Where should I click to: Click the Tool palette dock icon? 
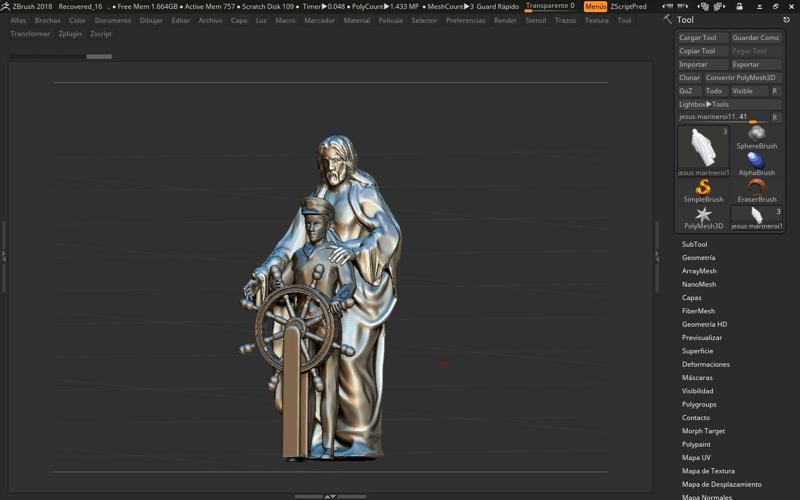[x=786, y=19]
